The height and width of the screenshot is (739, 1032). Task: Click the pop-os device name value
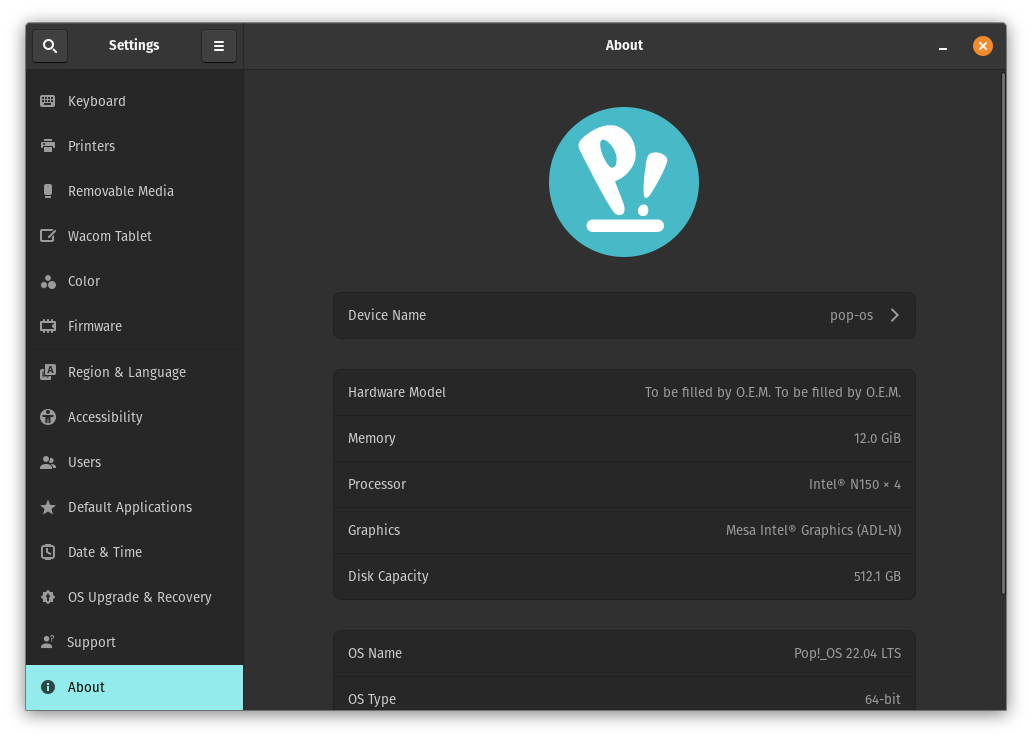[851, 316]
